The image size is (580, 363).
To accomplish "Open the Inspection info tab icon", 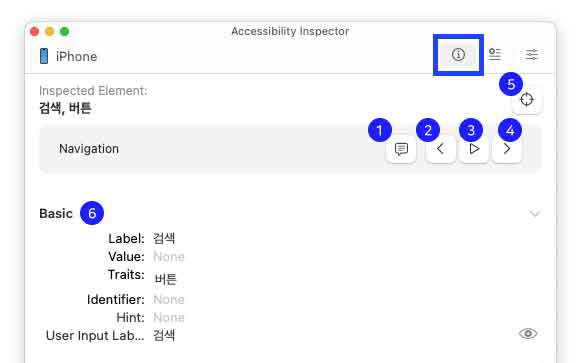I will 458,55.
